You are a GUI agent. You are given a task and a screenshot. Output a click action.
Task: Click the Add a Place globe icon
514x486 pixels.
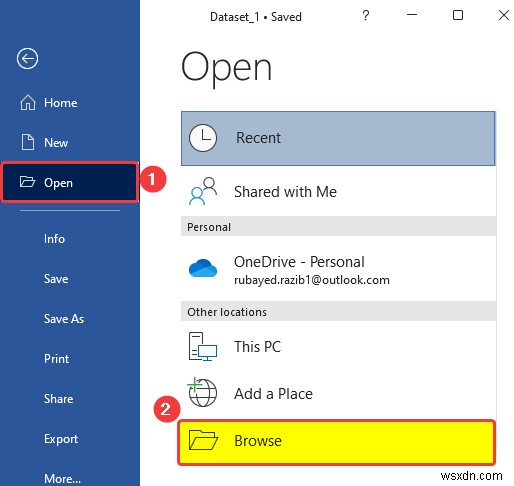click(202, 392)
